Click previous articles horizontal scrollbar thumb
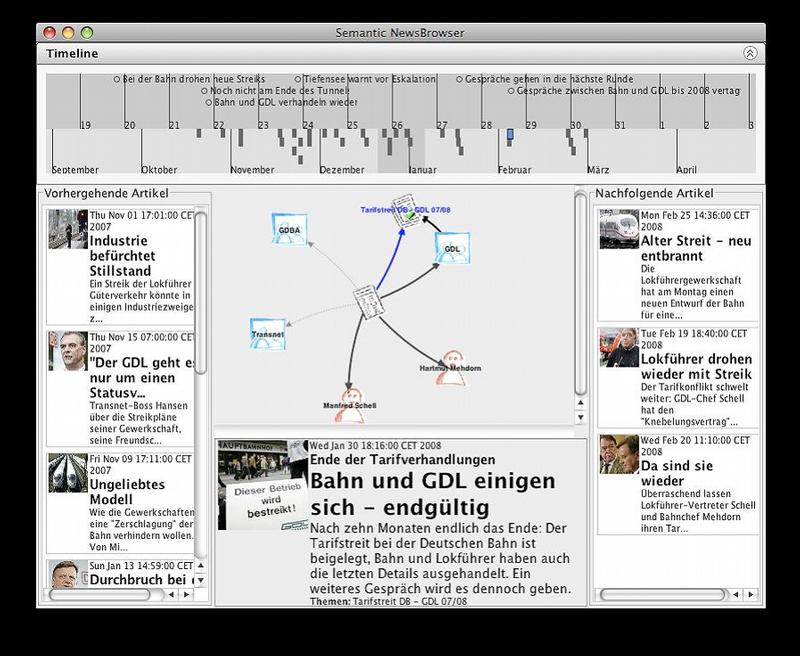The image size is (800, 656). (x=100, y=595)
